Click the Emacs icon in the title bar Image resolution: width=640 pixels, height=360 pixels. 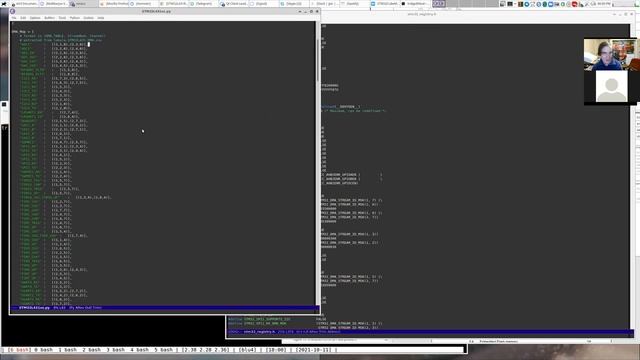click(x=13, y=11)
